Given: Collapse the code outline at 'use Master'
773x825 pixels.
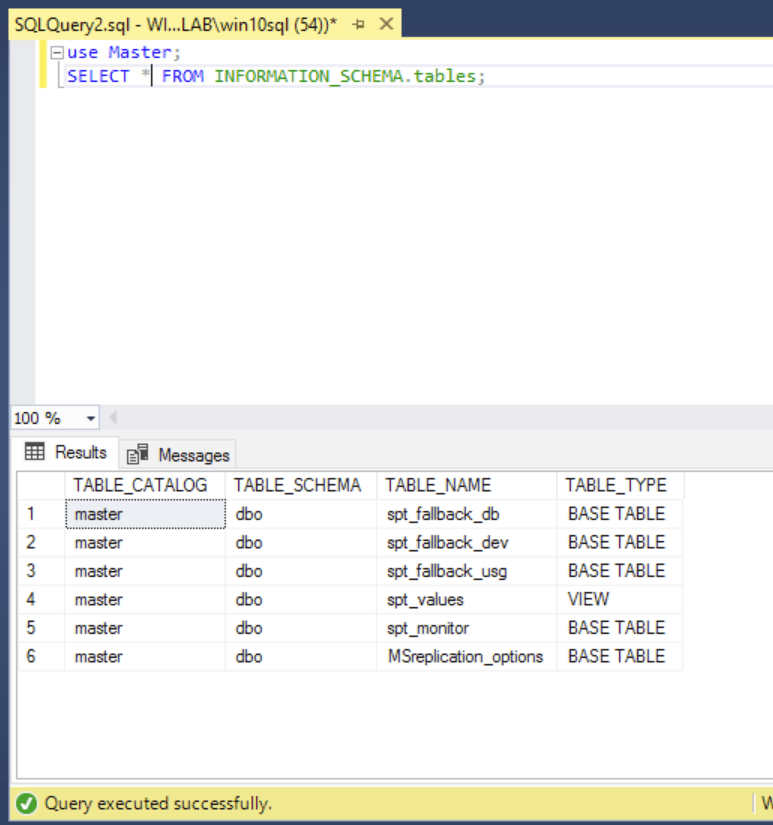Looking at the screenshot, I should pos(57,53).
